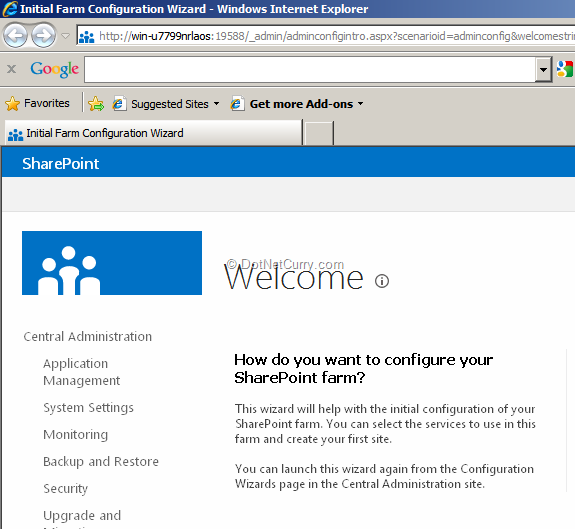Click the Google search icon button

click(x=565, y=69)
